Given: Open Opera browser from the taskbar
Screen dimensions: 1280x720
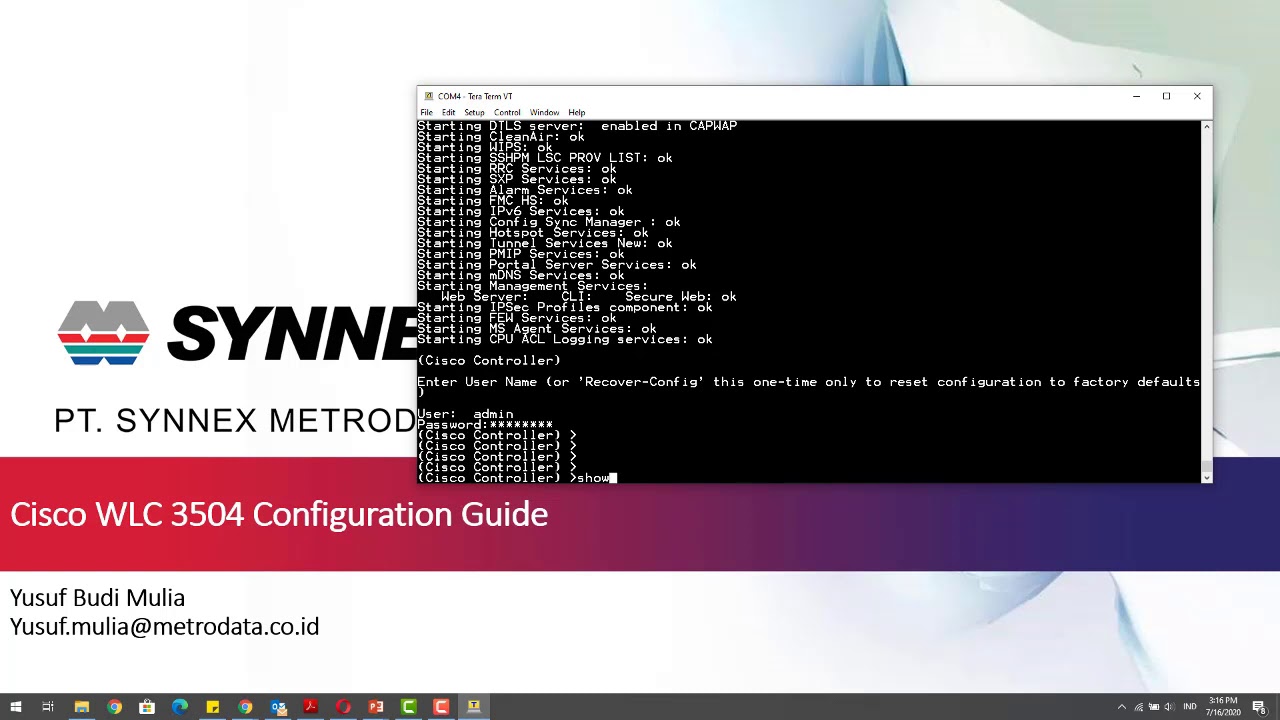Looking at the screenshot, I should tap(343, 707).
